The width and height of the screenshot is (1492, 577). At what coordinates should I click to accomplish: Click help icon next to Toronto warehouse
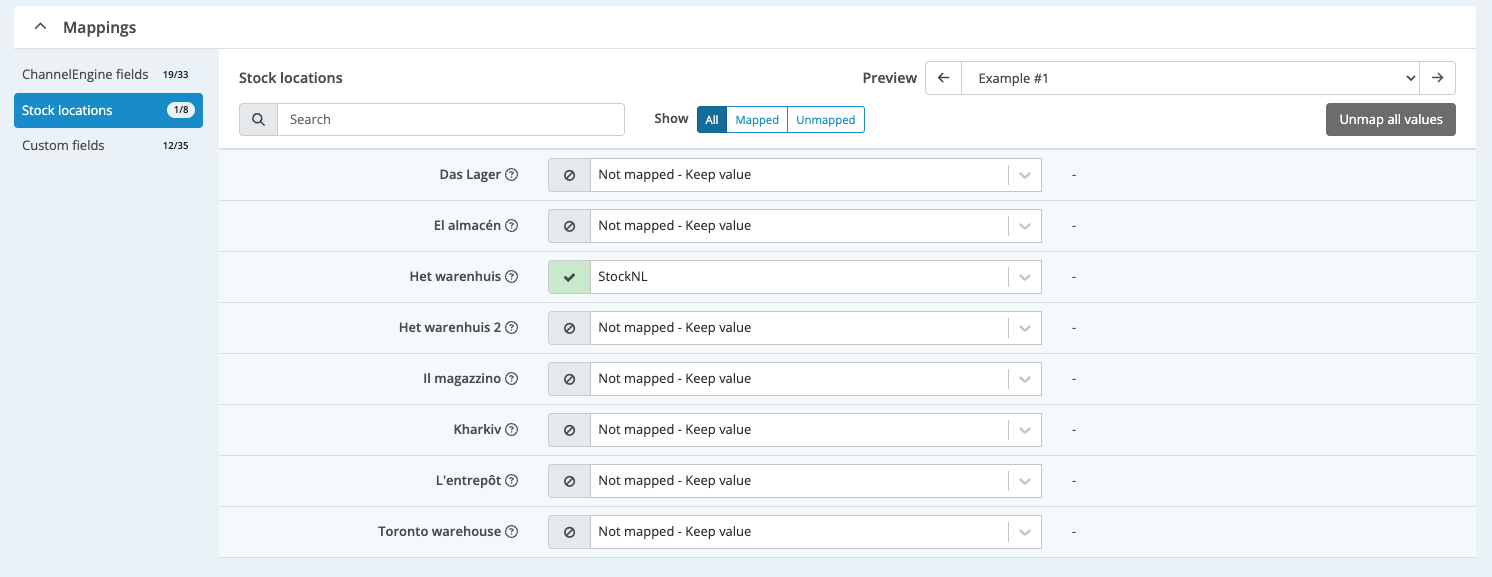(x=512, y=532)
